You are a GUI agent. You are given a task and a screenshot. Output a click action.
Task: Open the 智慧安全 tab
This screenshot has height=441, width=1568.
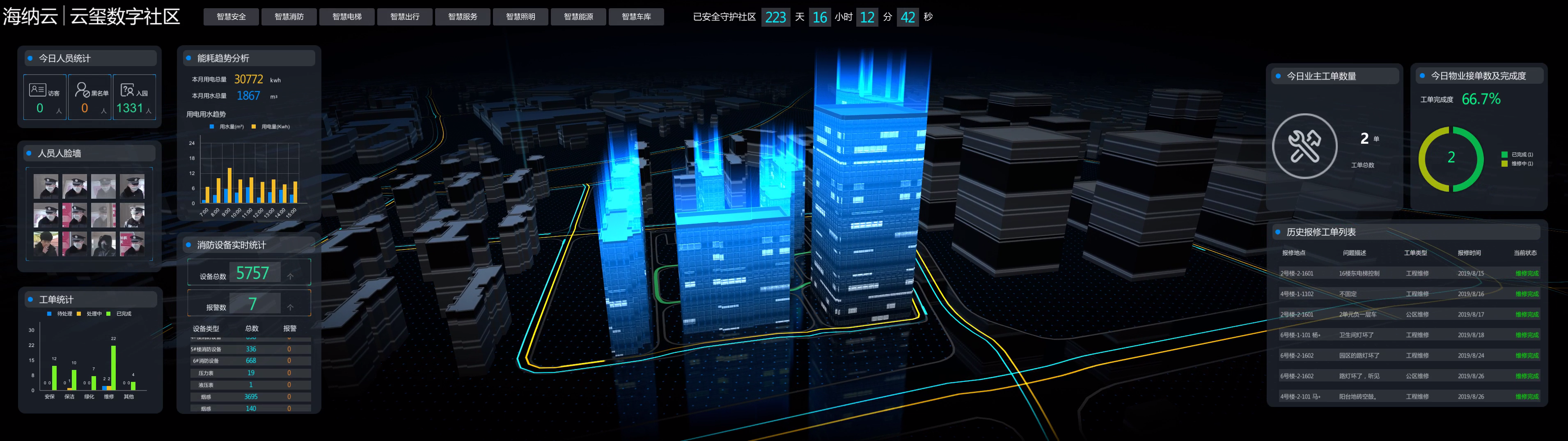point(232,17)
